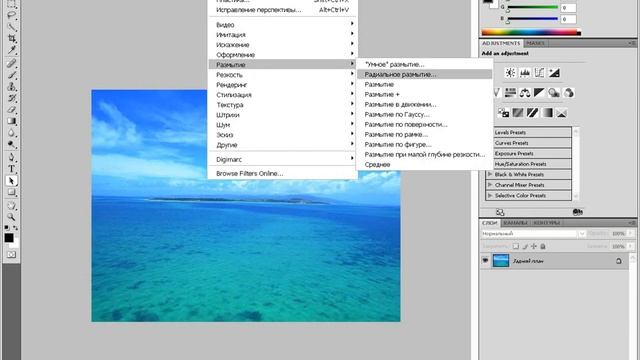
Task: Switch to the MASKS tab
Action: [535, 43]
